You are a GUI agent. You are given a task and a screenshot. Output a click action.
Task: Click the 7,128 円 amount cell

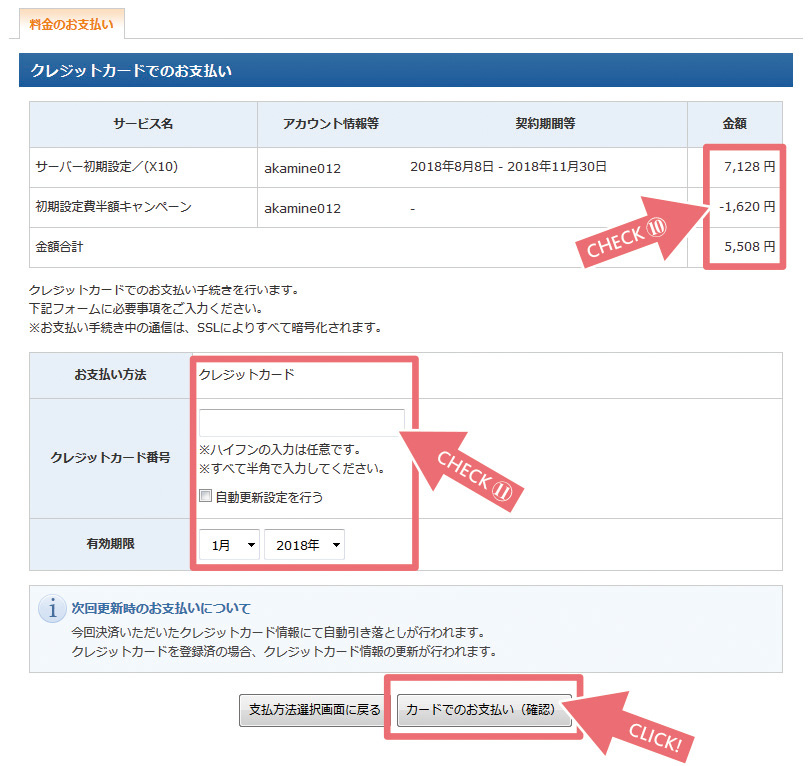[x=749, y=166]
